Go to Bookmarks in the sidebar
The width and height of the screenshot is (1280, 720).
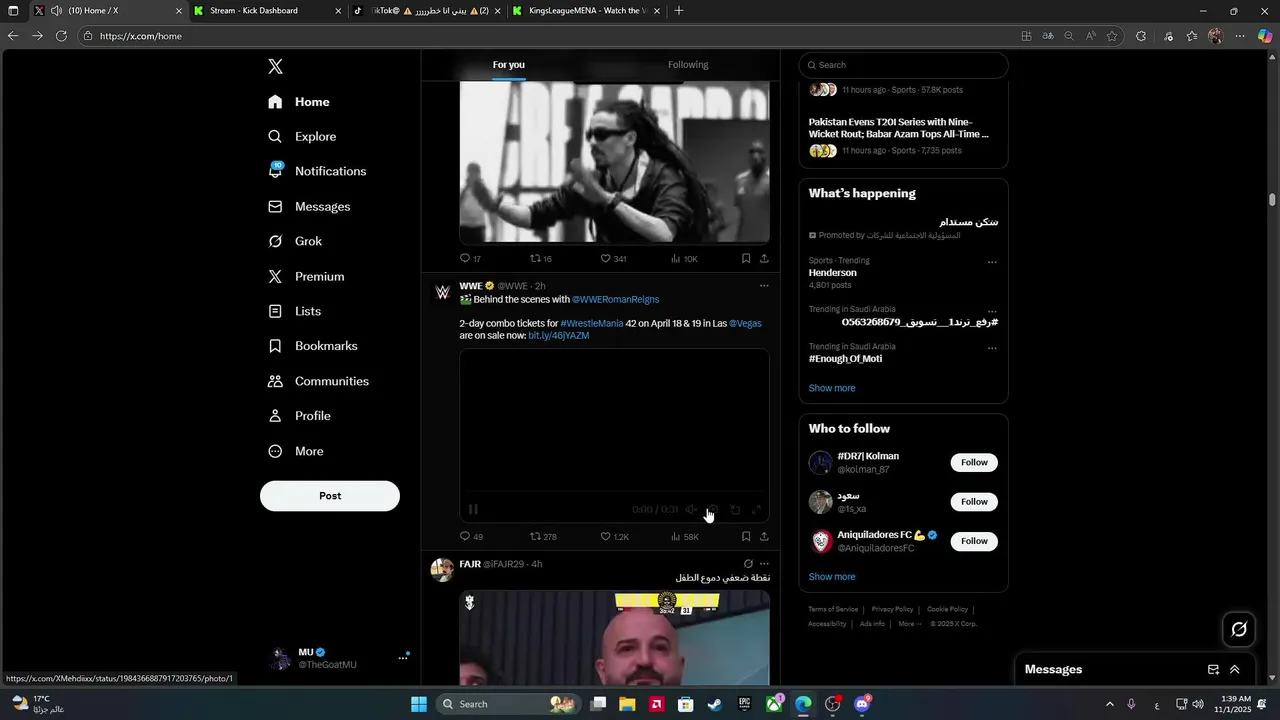[x=313, y=346]
